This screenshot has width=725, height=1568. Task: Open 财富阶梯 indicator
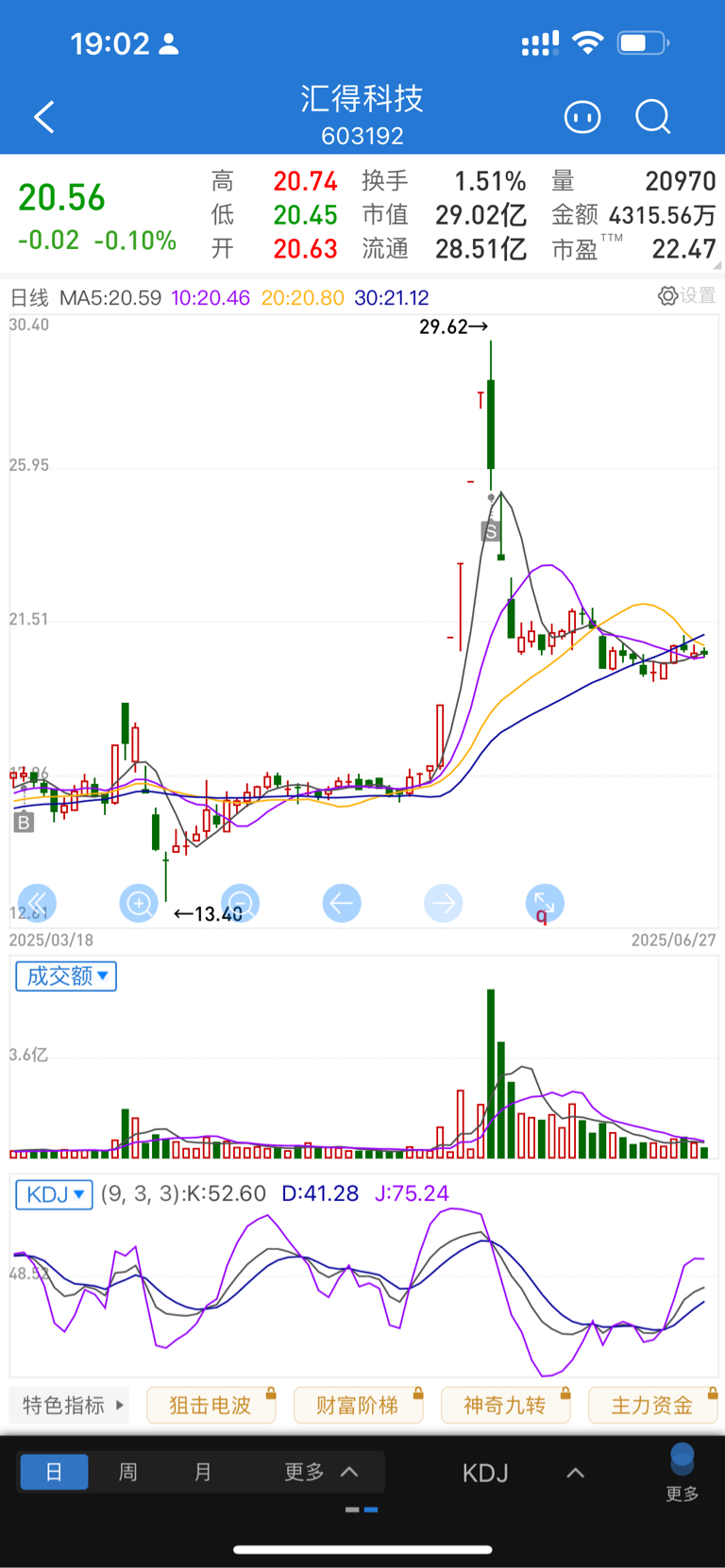pos(358,1406)
